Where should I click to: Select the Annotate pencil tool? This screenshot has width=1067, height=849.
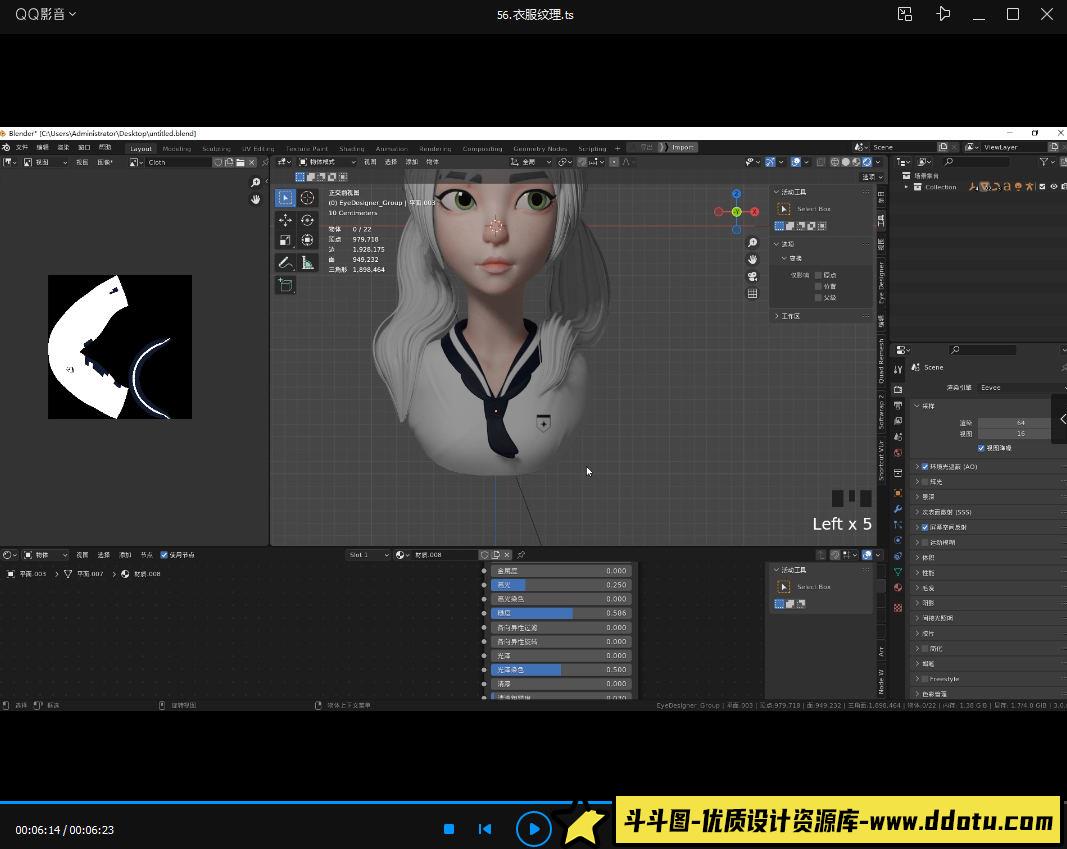[x=285, y=263]
